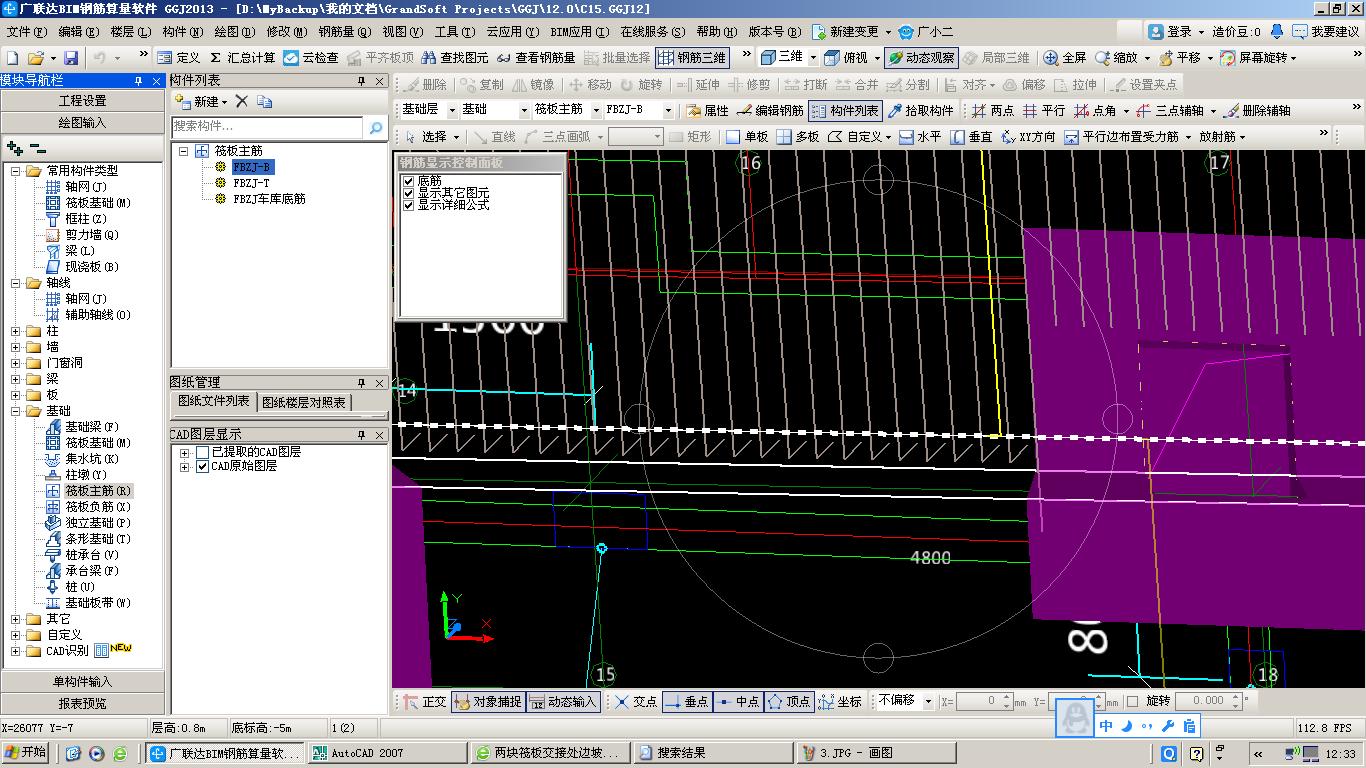Toggle 动态输入 dynamic input
1366x768 pixels.
pyautogui.click(x=563, y=701)
